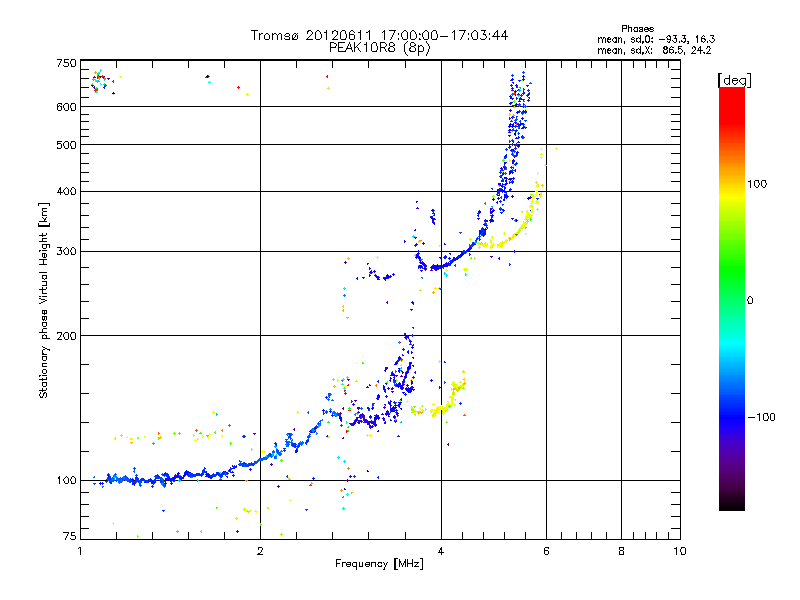The width and height of the screenshot is (800, 600).
Task: Click the yellow X-mode trace near 4 MHz
Action: coord(440,408)
